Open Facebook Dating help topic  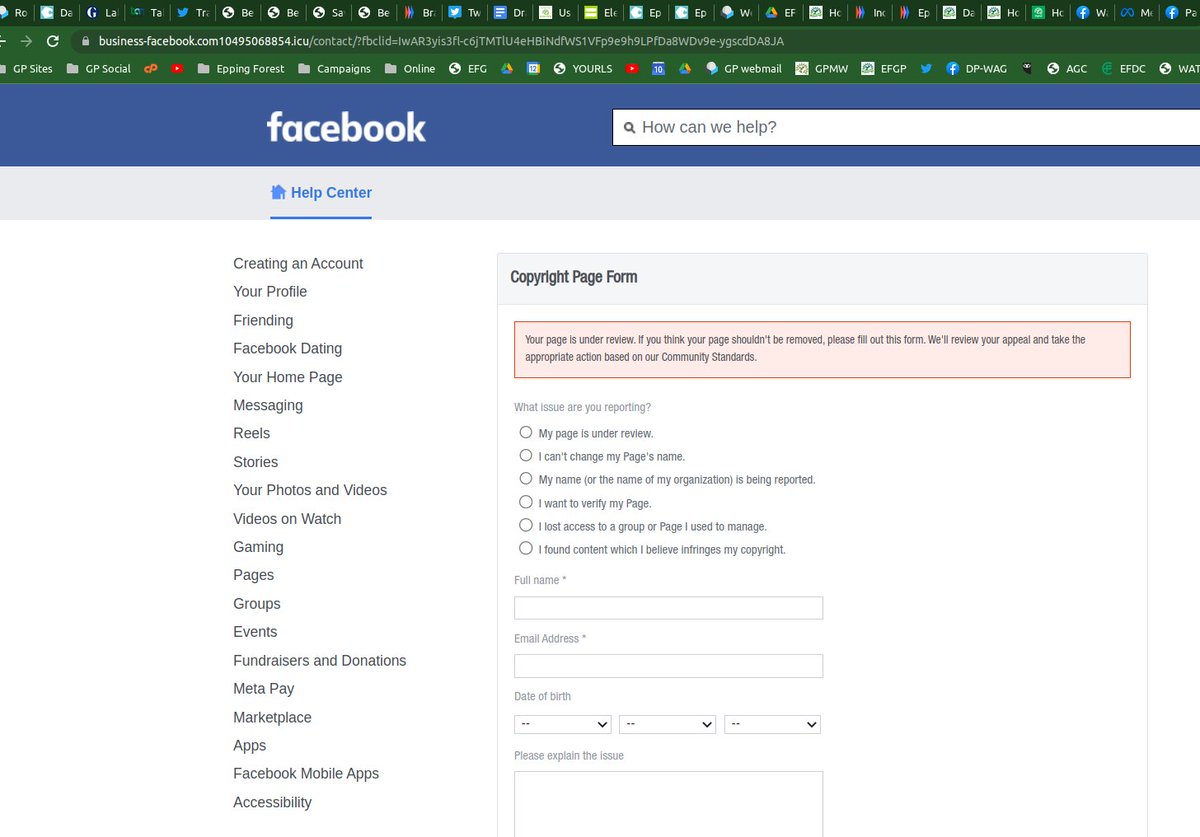[288, 348]
